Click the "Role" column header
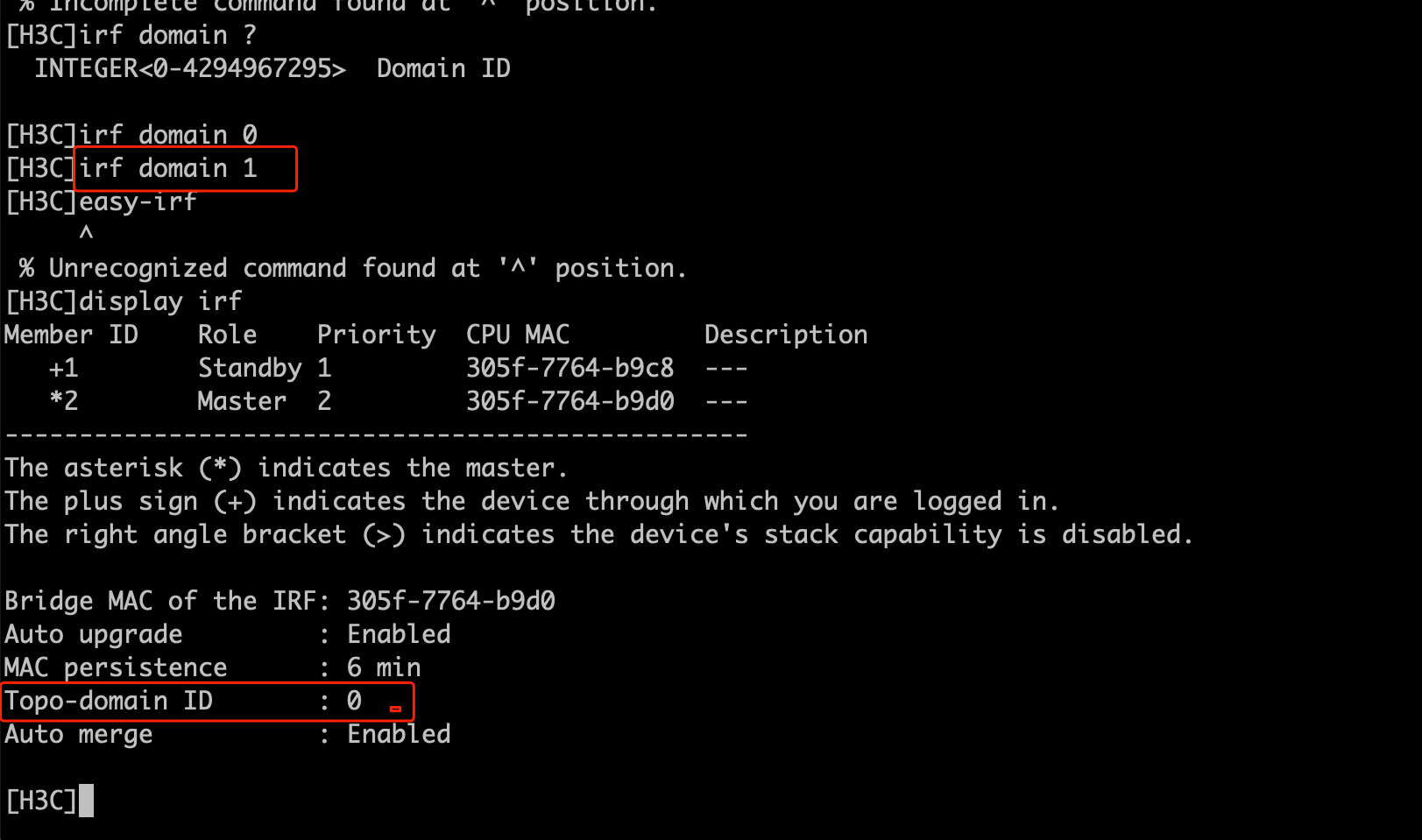The image size is (1422, 840). pos(227,335)
